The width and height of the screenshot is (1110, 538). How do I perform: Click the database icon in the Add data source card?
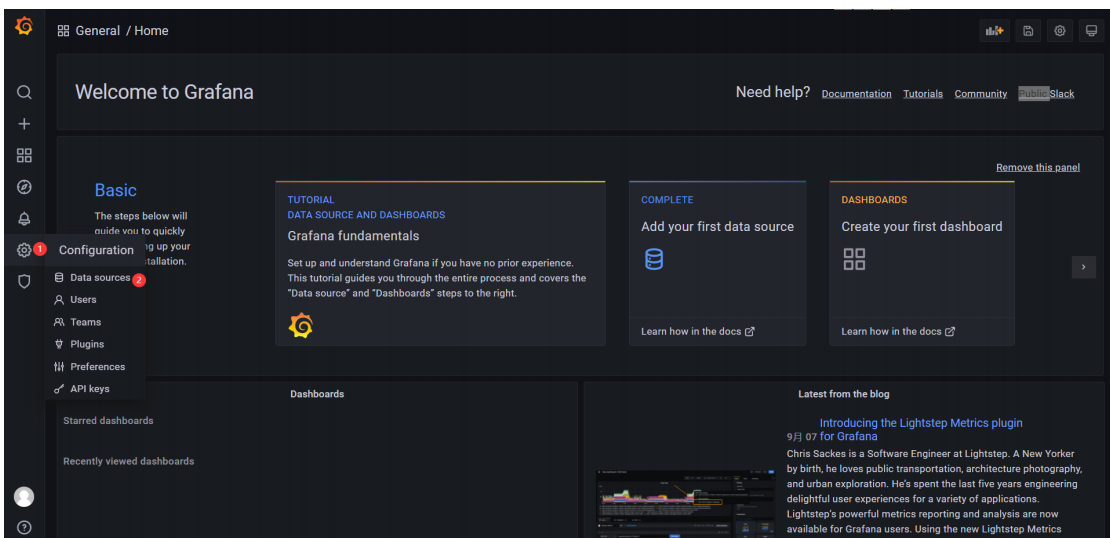654,259
